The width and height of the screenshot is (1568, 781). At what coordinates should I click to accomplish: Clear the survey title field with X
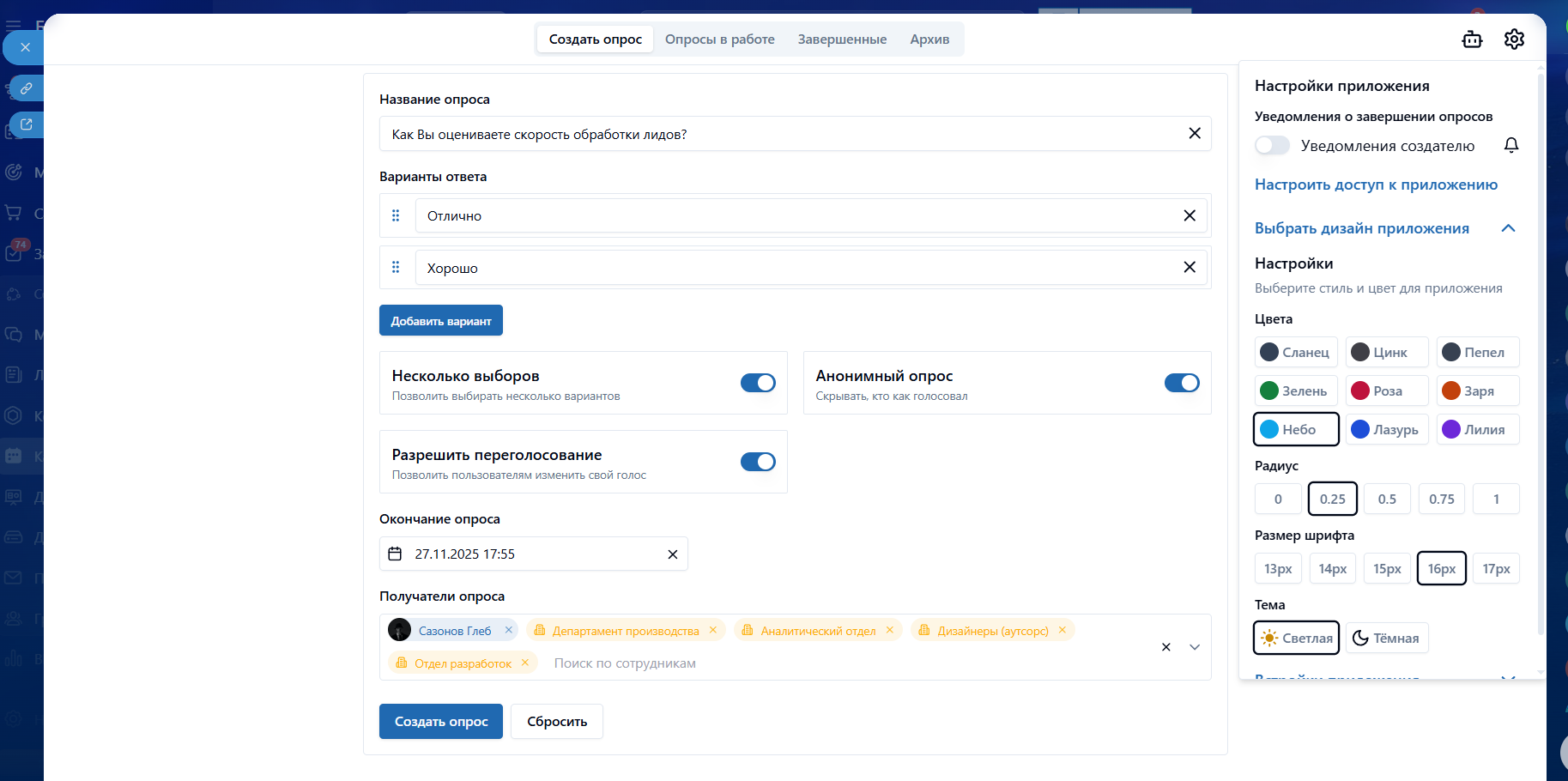1194,133
